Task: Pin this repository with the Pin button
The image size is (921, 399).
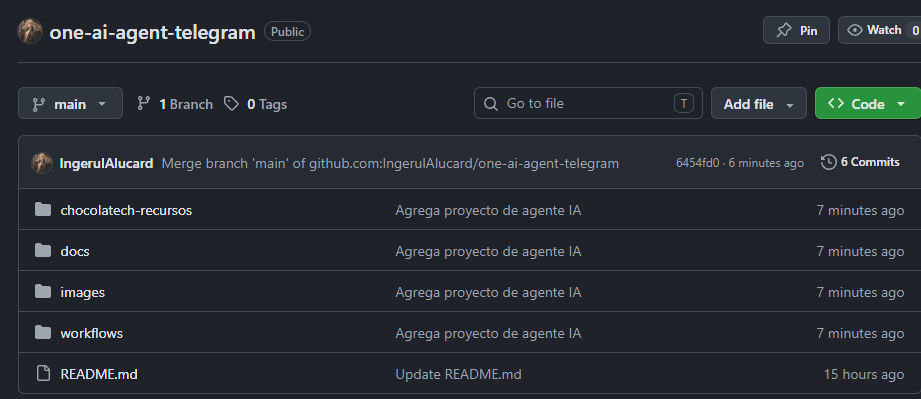Action: tap(796, 30)
